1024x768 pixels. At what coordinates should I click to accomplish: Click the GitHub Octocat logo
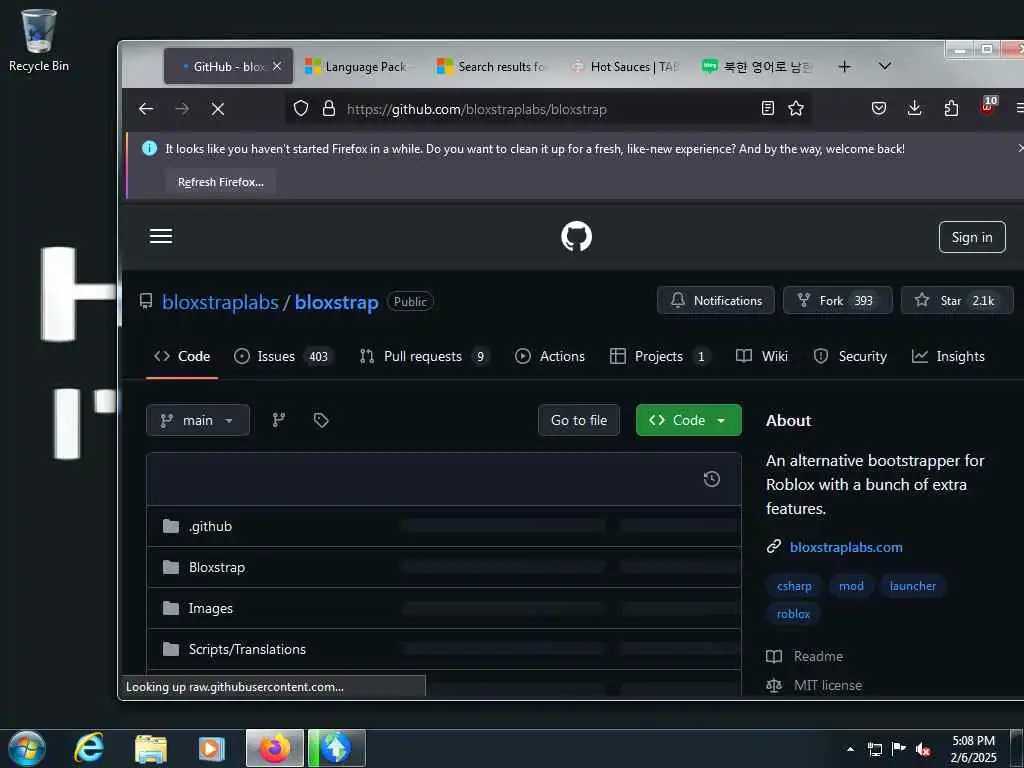576,236
